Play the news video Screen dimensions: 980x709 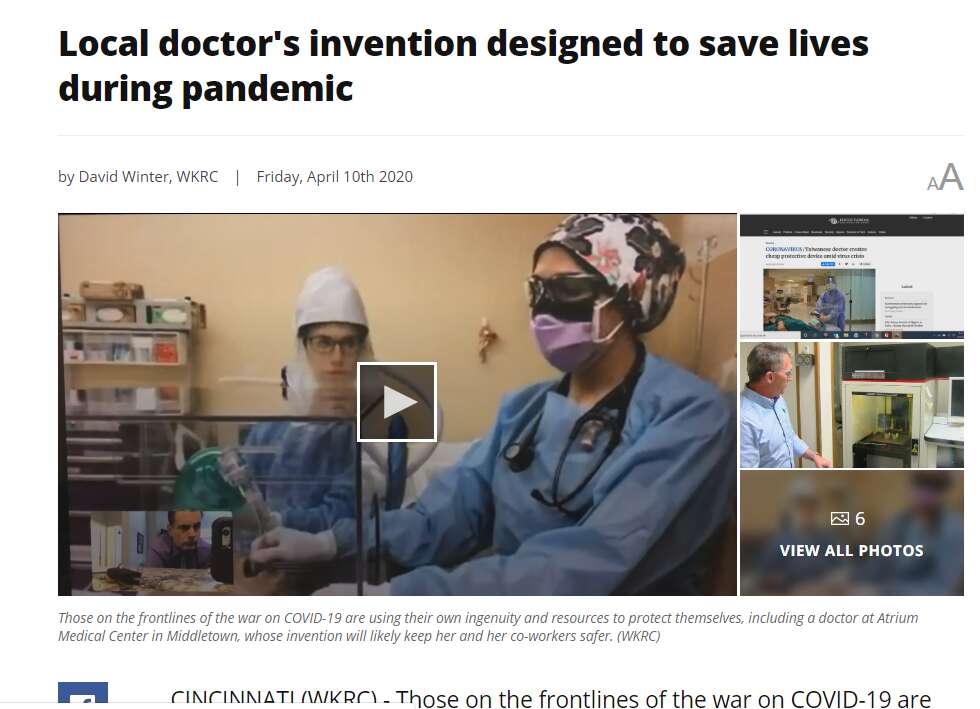396,402
